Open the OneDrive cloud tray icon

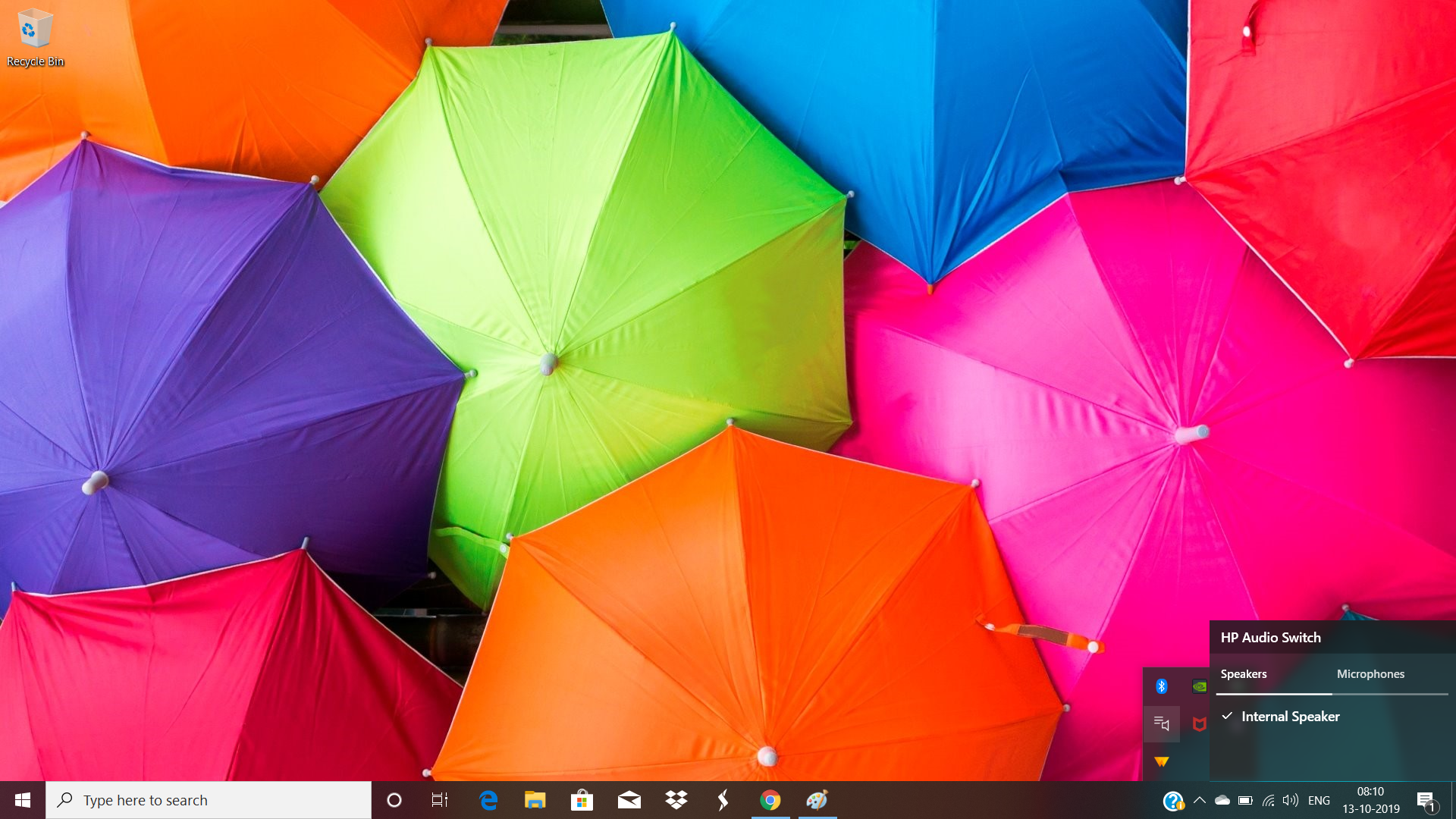1222,800
